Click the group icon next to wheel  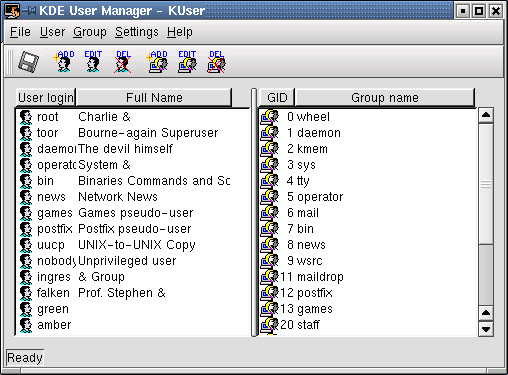pyautogui.click(x=269, y=117)
